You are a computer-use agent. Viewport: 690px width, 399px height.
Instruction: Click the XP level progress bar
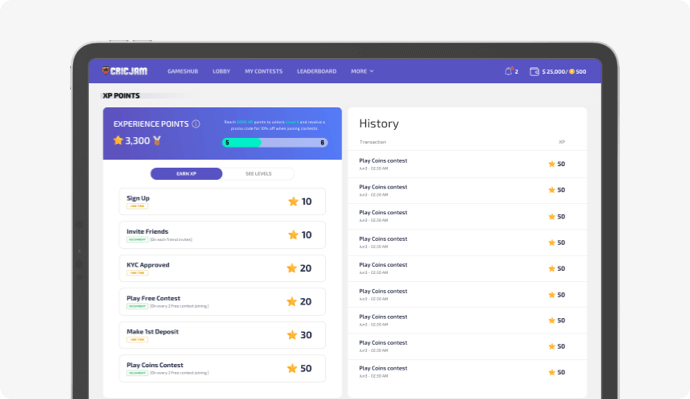coord(275,143)
